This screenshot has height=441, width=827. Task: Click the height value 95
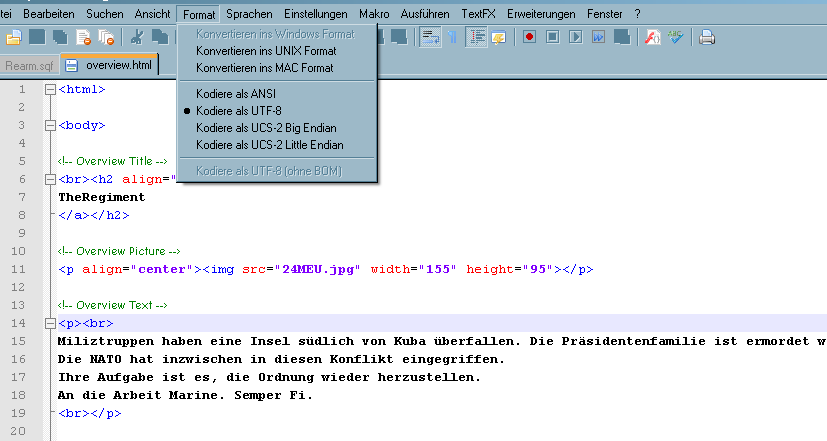click(537, 270)
